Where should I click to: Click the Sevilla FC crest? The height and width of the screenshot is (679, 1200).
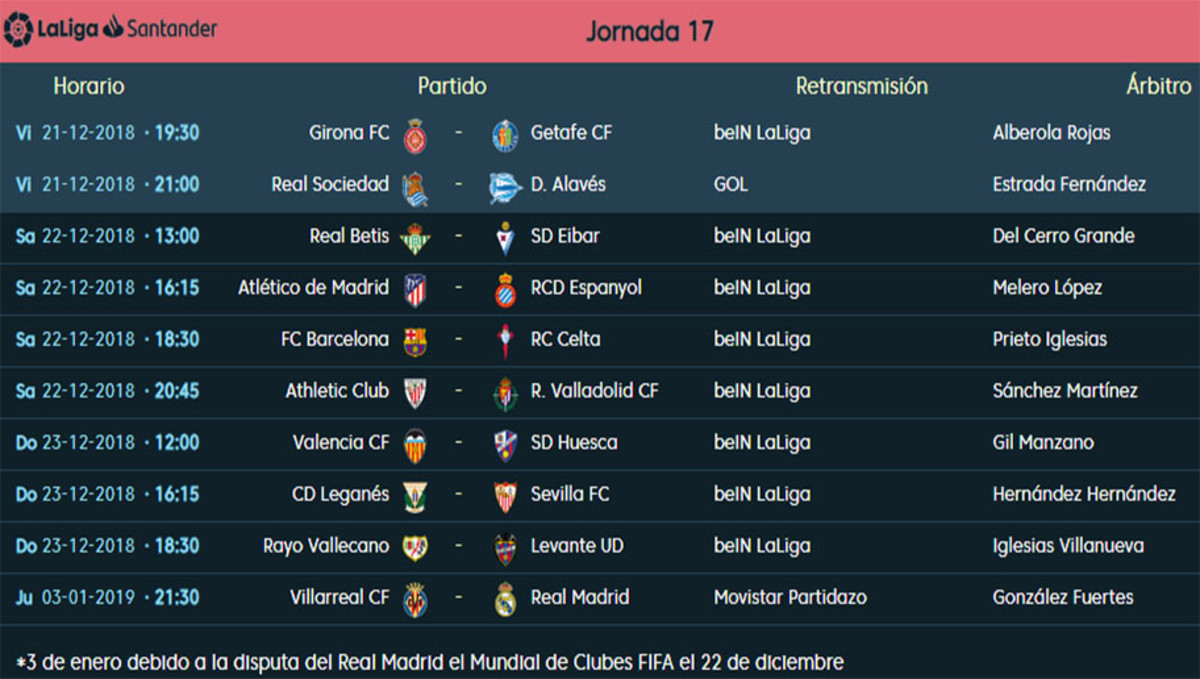click(x=506, y=496)
